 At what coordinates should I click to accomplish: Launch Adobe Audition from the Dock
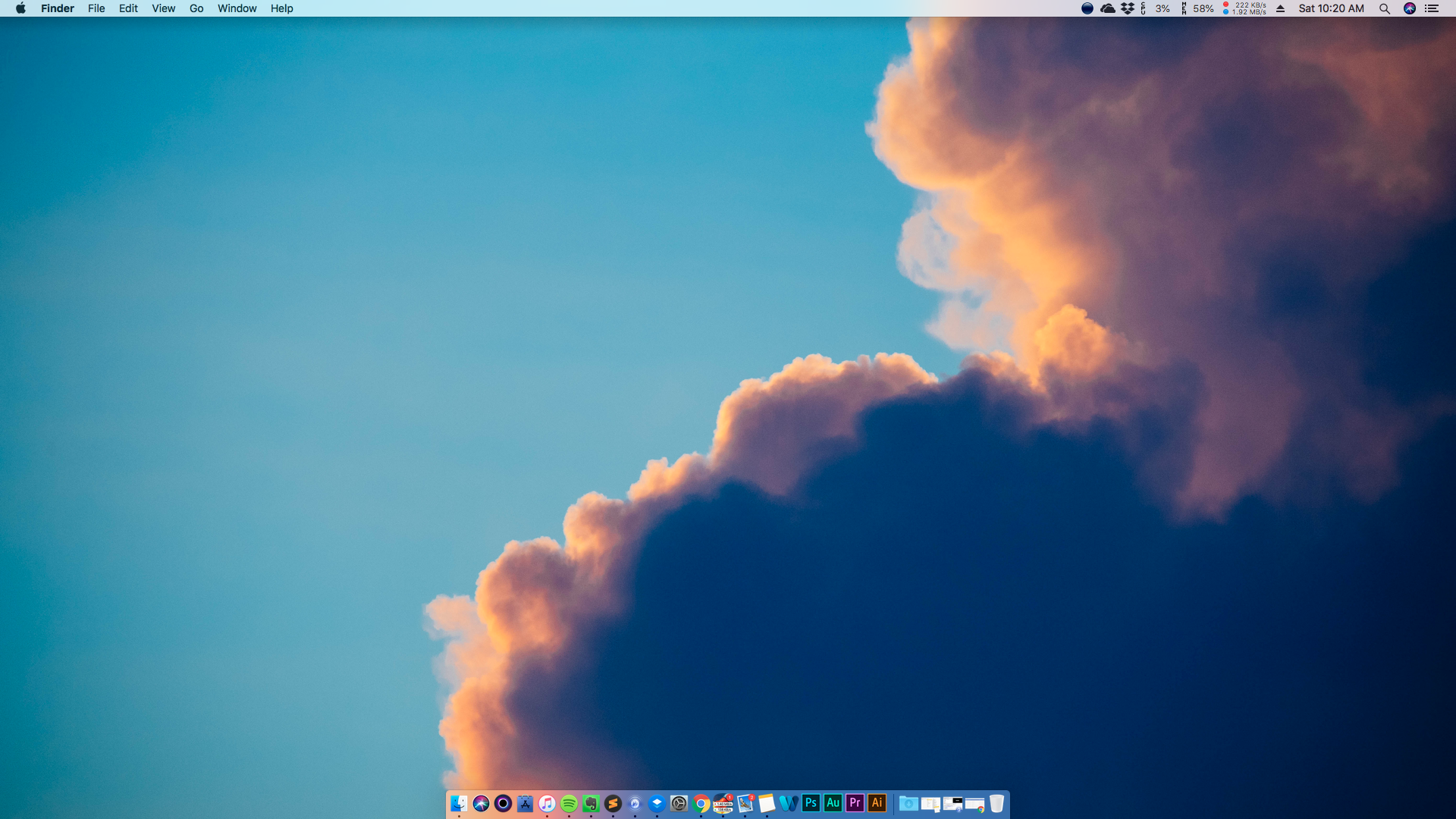tap(833, 803)
